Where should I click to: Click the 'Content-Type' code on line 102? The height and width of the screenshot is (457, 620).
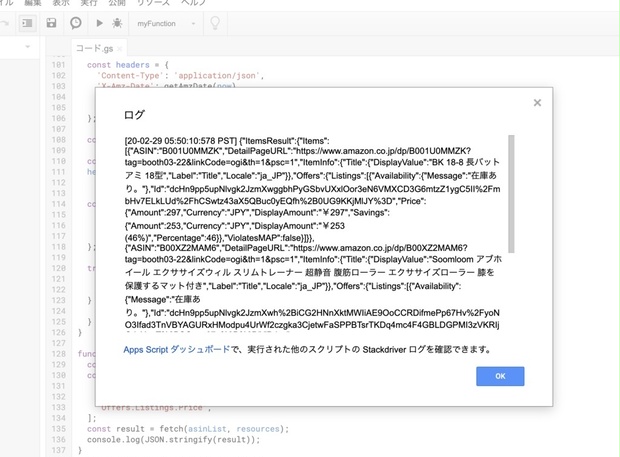tap(130, 76)
